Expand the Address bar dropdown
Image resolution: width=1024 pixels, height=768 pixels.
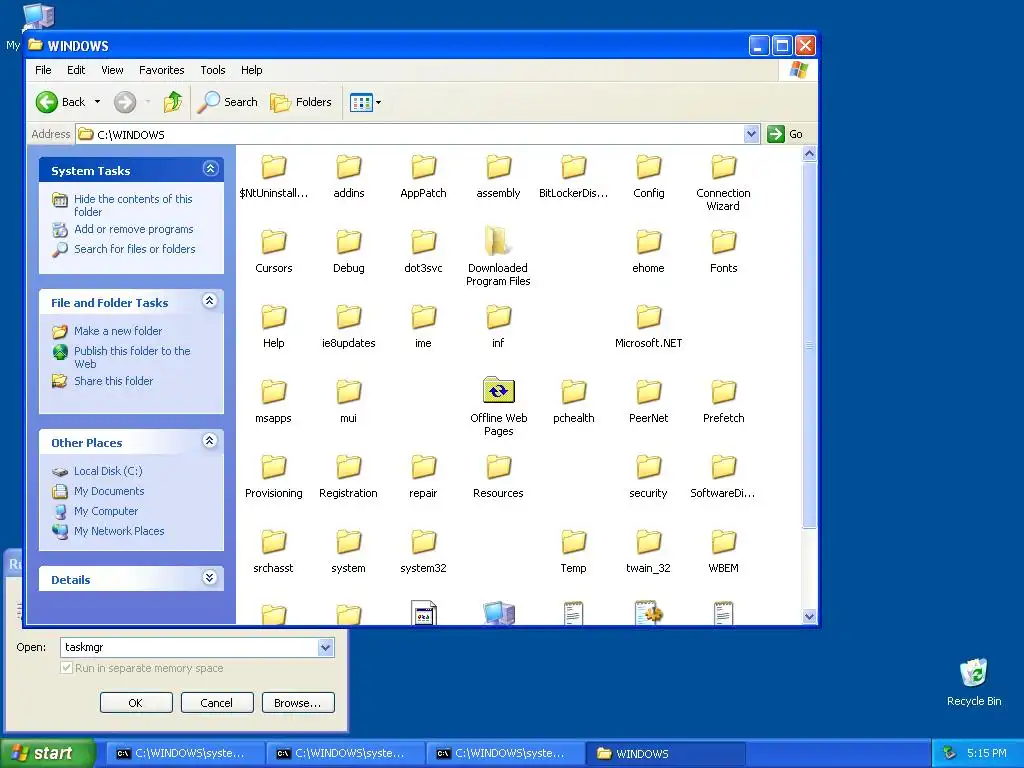click(x=751, y=134)
